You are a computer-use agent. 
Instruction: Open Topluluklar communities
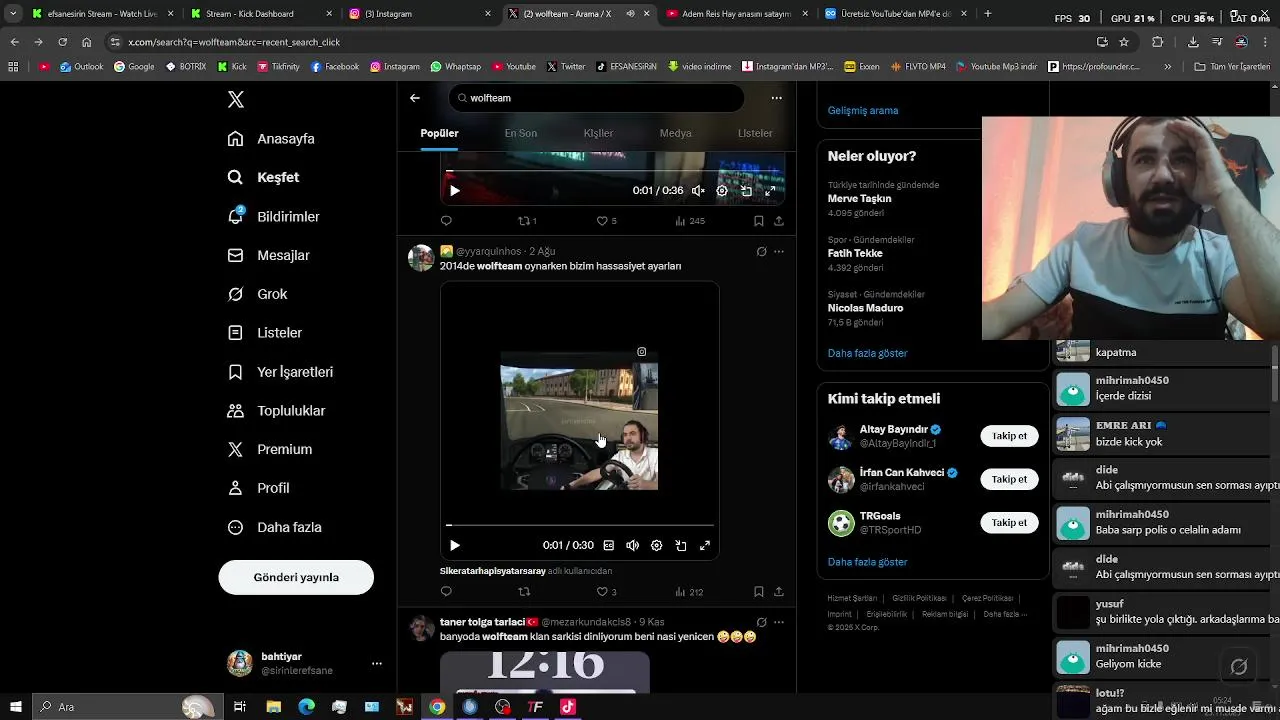[x=276, y=411]
